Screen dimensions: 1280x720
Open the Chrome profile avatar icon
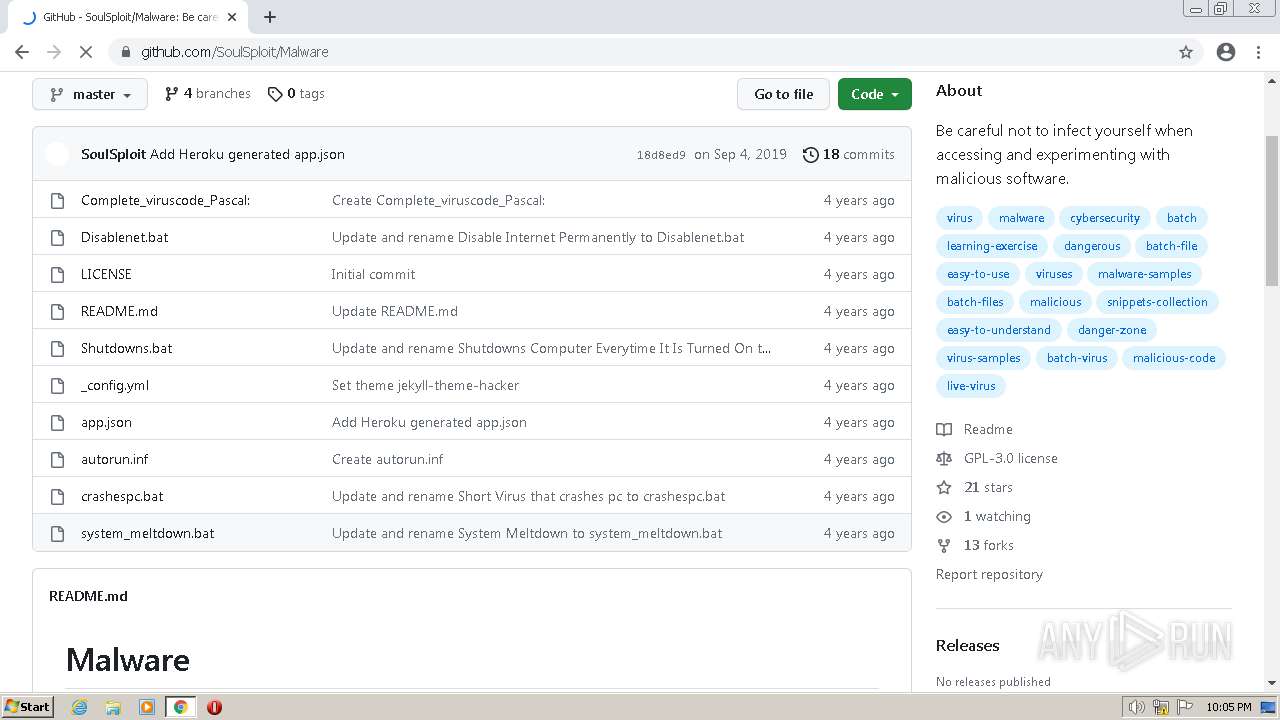tap(1226, 52)
